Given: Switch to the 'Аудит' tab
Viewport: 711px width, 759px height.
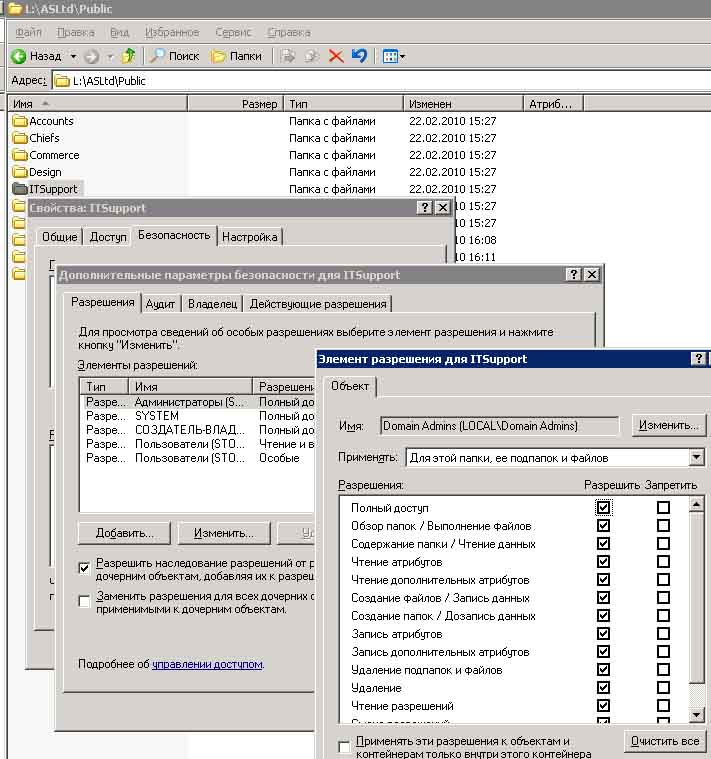Looking at the screenshot, I should 160,304.
